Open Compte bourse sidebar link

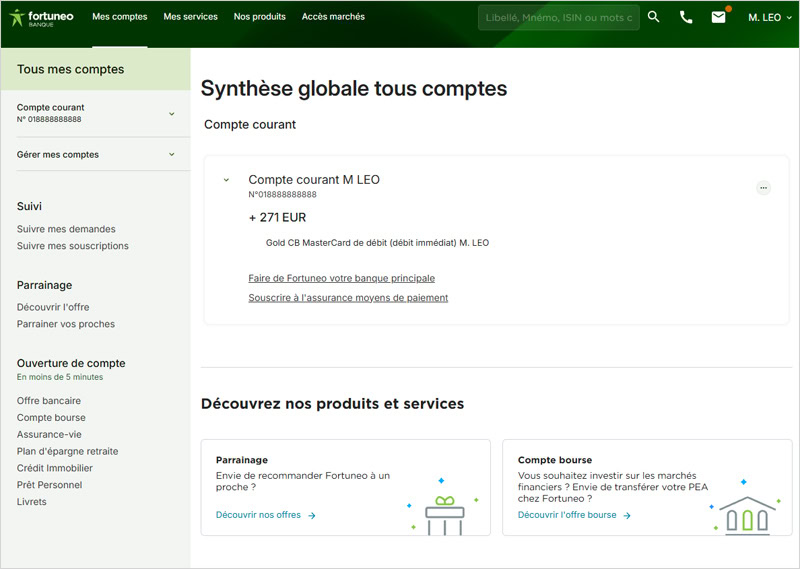51,417
